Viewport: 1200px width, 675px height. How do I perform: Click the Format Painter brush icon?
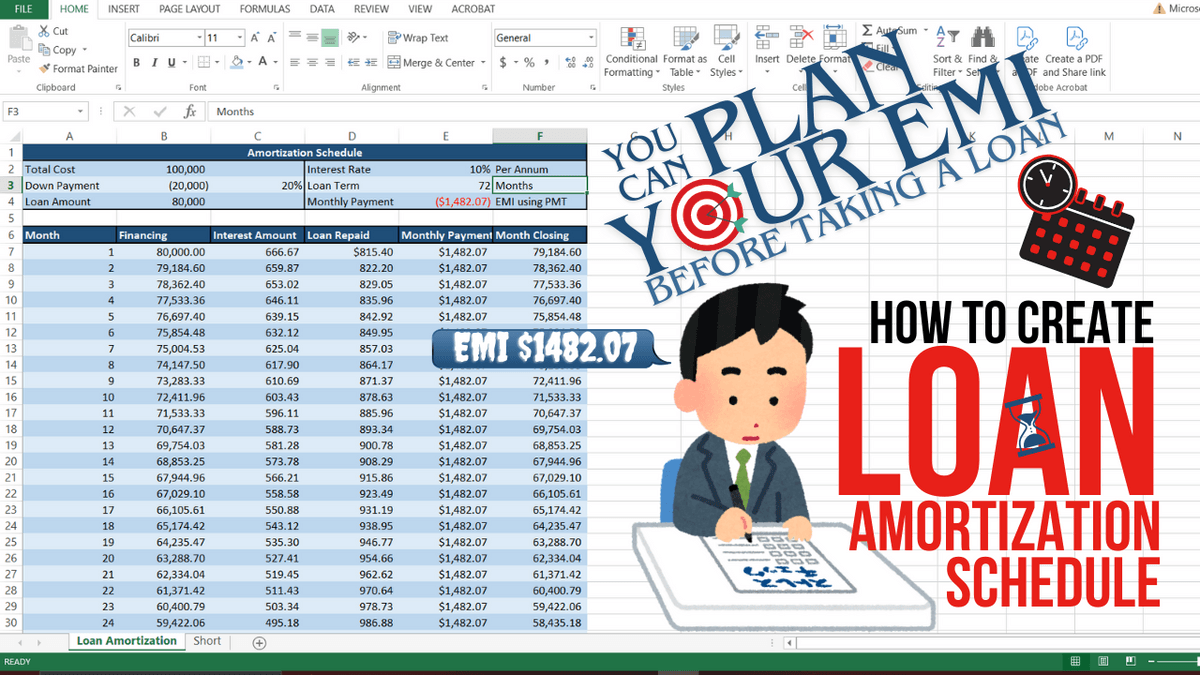[44, 69]
